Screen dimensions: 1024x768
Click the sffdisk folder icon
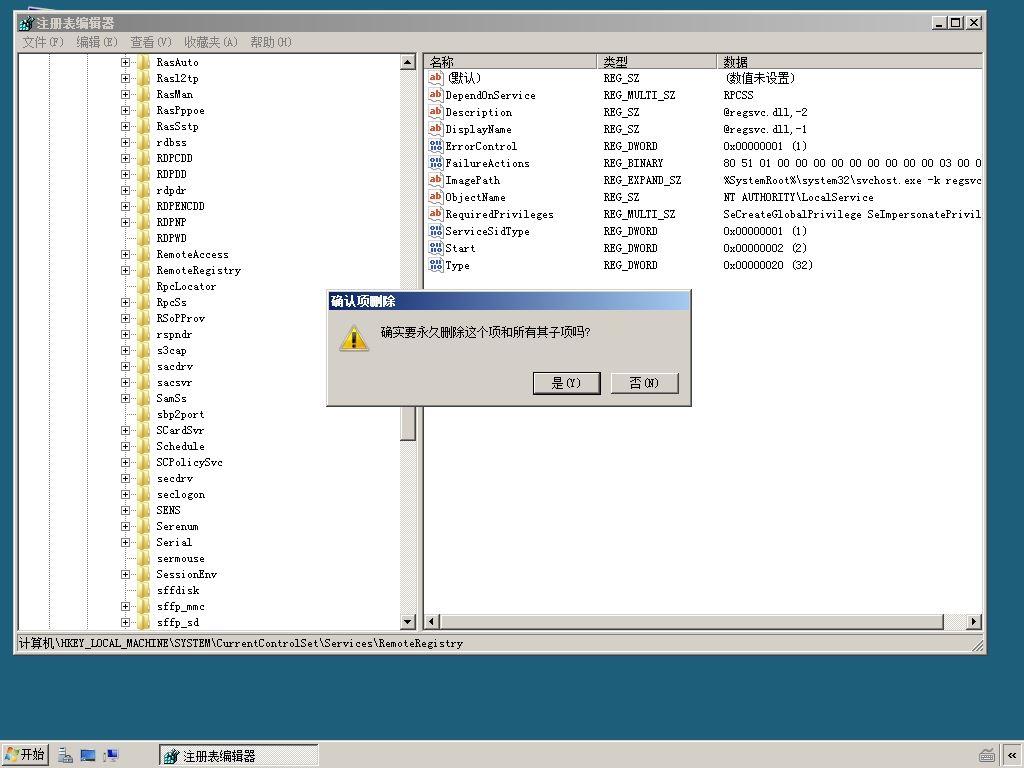pyautogui.click(x=144, y=590)
